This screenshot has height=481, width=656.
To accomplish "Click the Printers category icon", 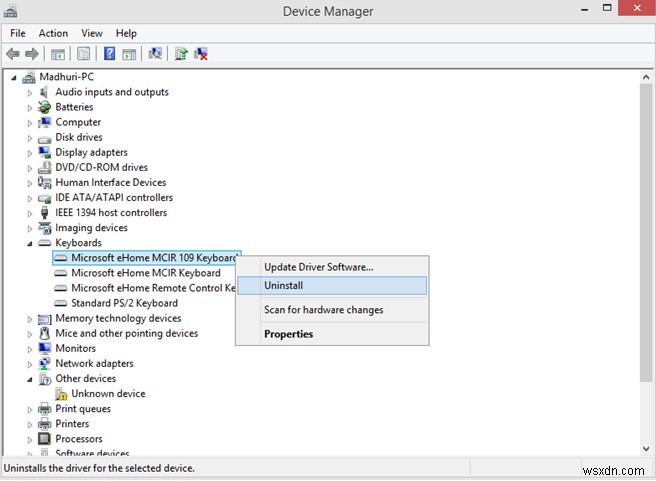I will 44,424.
